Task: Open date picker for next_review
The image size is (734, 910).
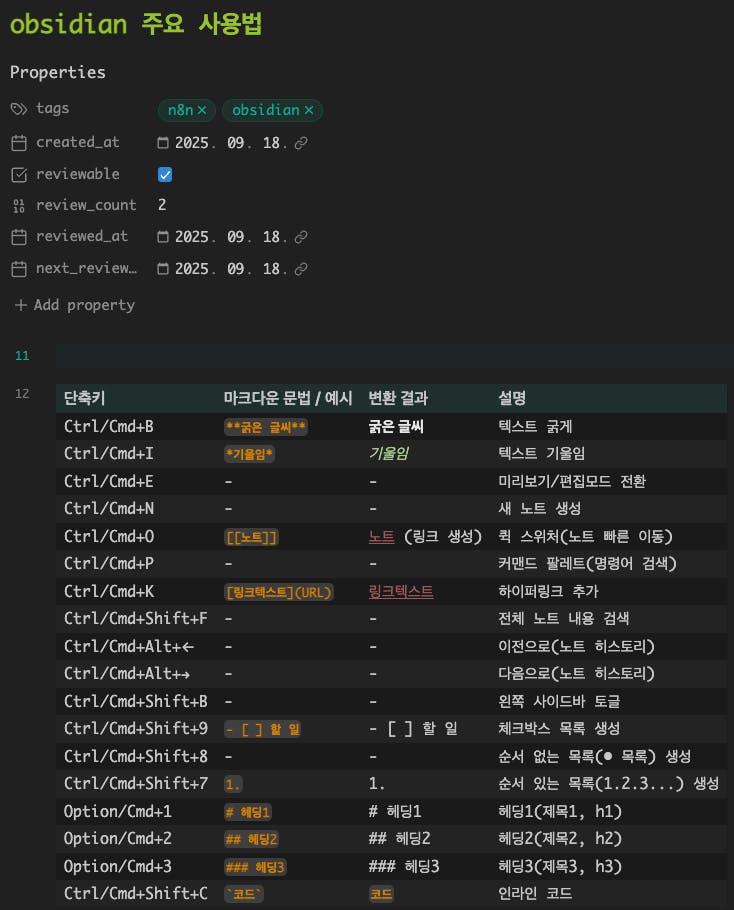Action: point(163,269)
